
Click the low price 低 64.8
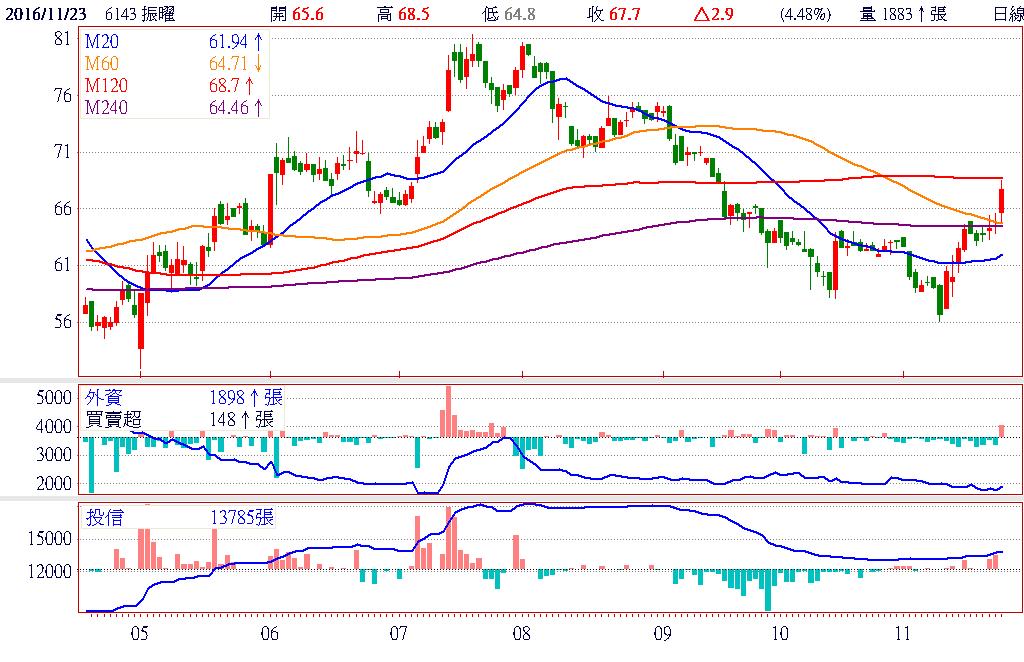(x=509, y=14)
